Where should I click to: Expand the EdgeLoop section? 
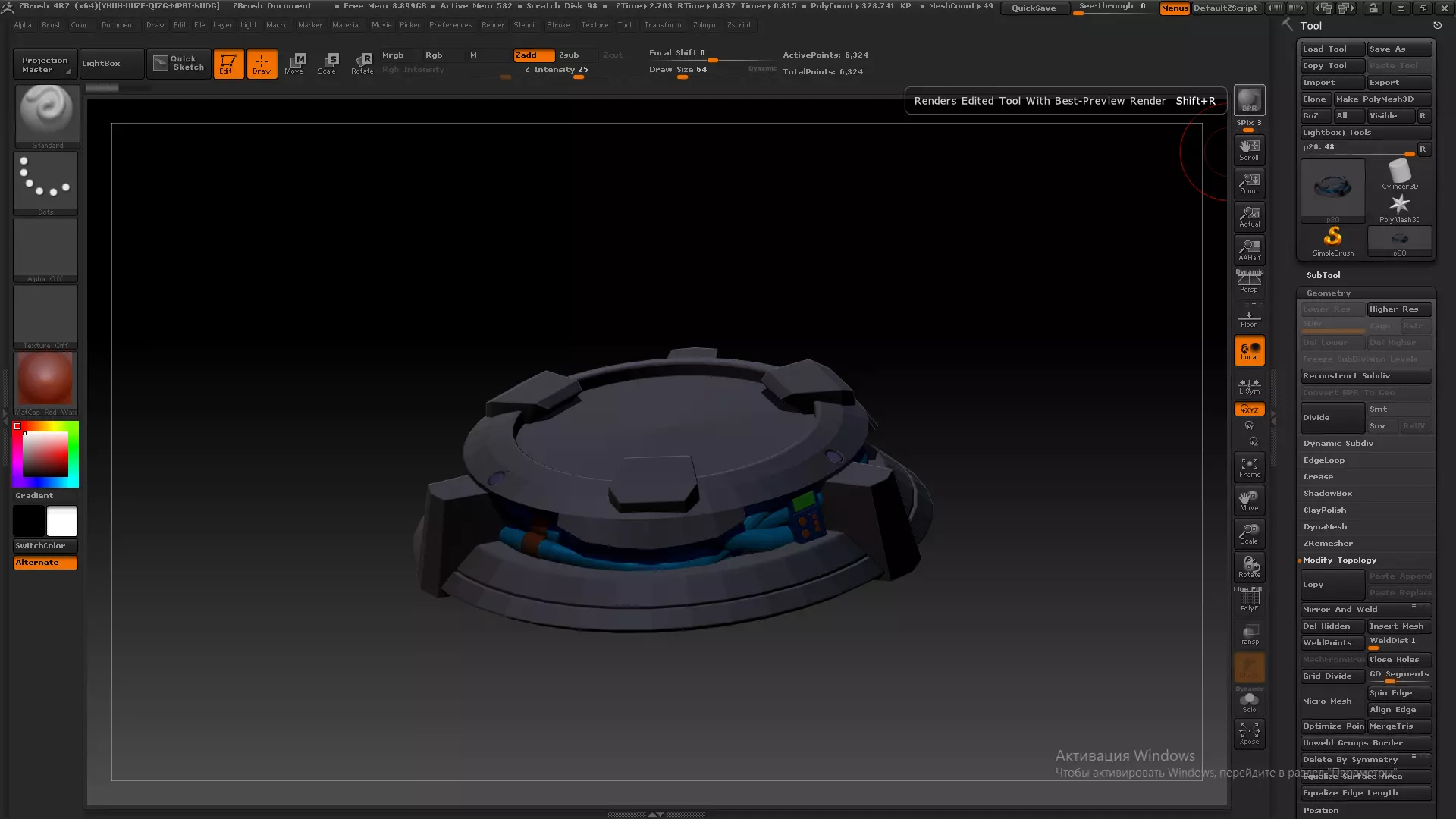(x=1324, y=460)
